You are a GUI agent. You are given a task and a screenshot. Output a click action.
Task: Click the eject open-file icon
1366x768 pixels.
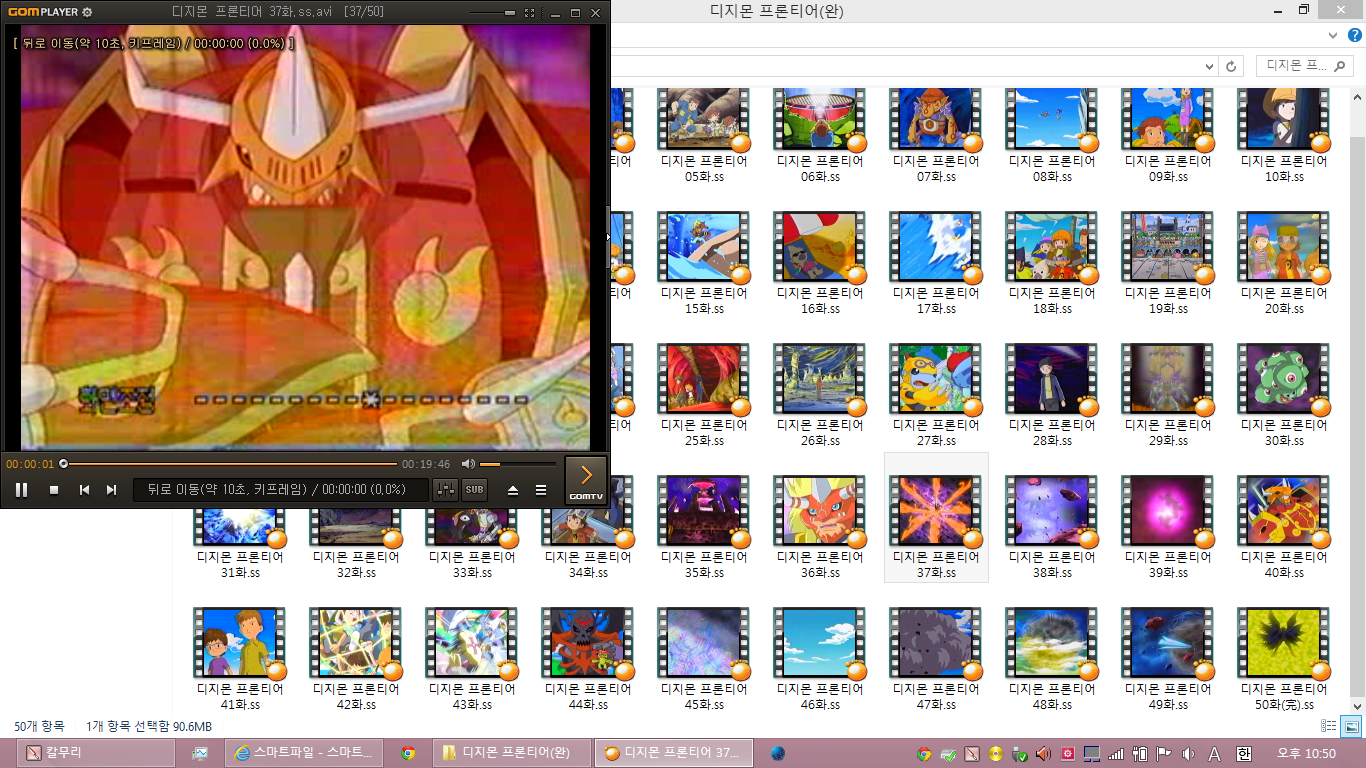coord(513,490)
